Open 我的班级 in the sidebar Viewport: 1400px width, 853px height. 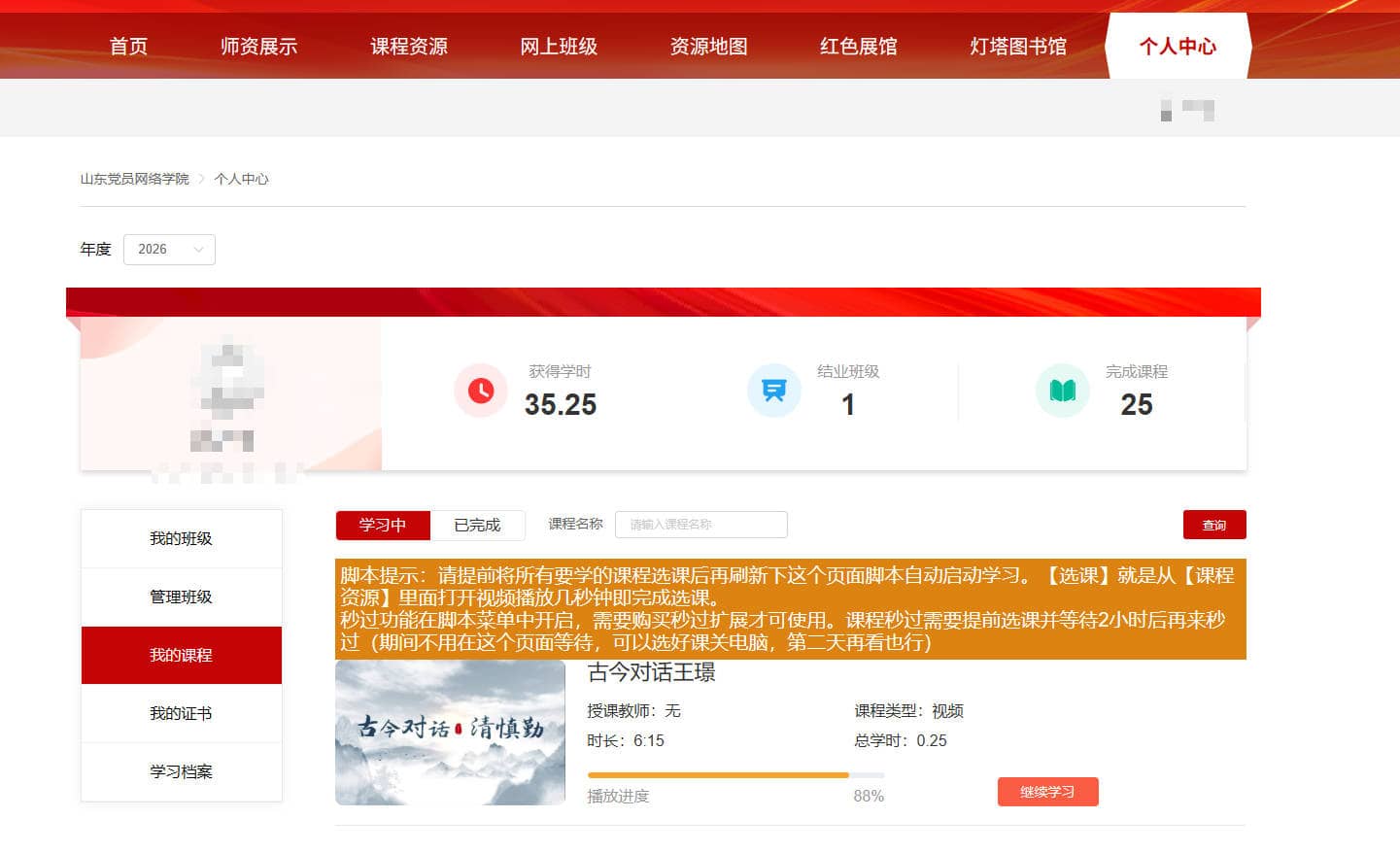pos(181,539)
